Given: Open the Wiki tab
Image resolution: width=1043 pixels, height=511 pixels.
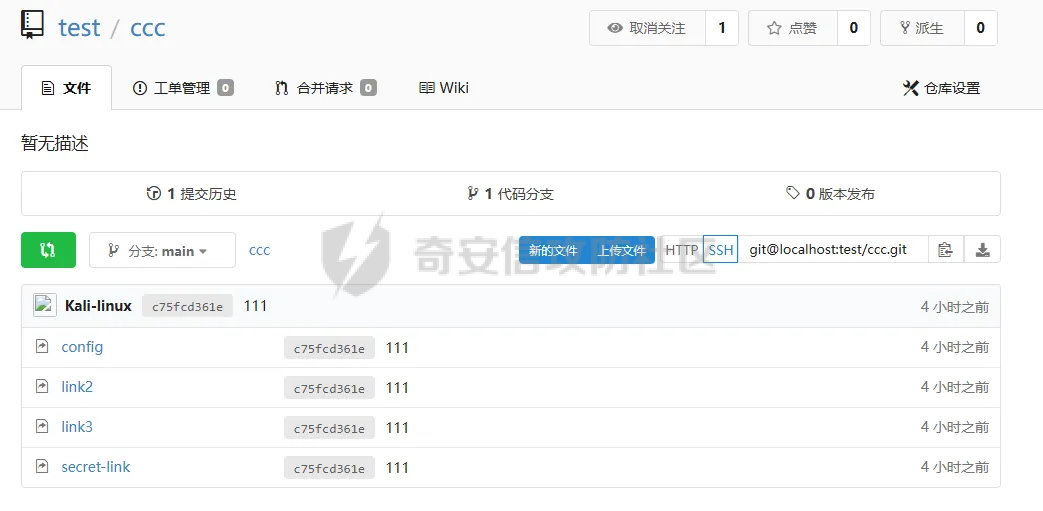Looking at the screenshot, I should click(x=443, y=88).
